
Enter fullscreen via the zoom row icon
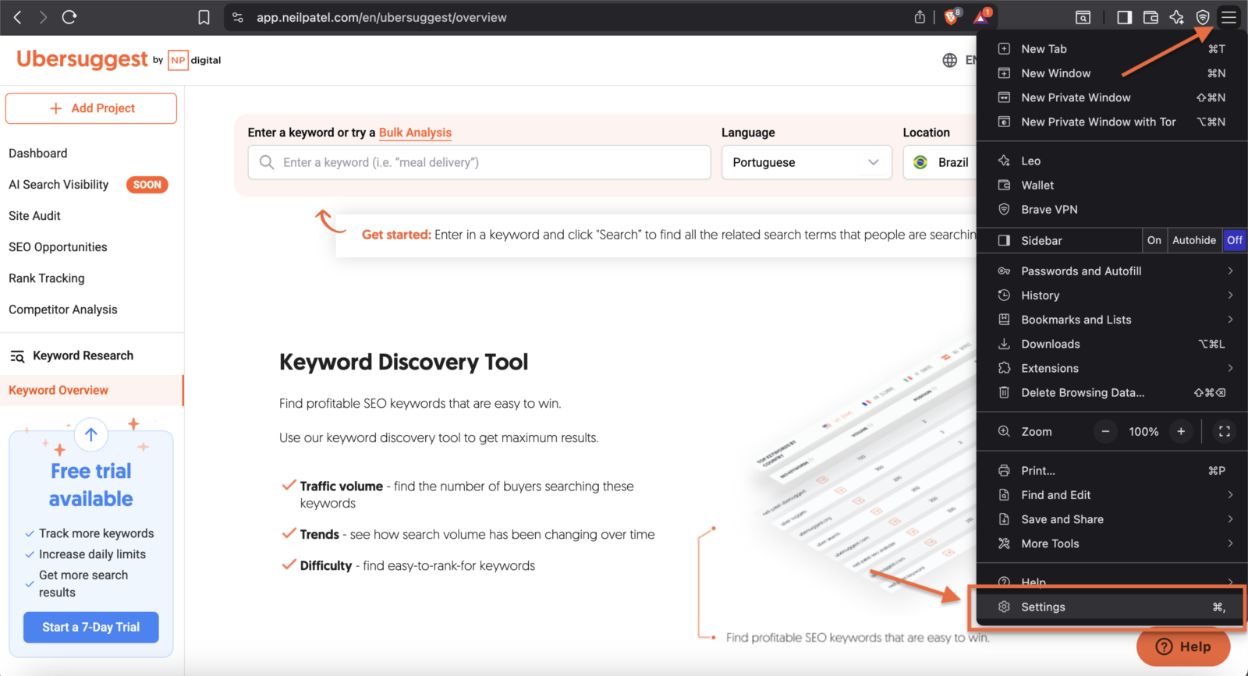point(1224,432)
